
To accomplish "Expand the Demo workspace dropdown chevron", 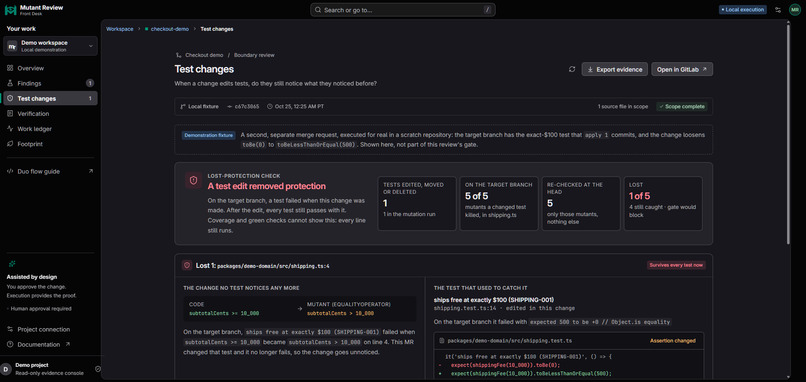I will point(90,46).
